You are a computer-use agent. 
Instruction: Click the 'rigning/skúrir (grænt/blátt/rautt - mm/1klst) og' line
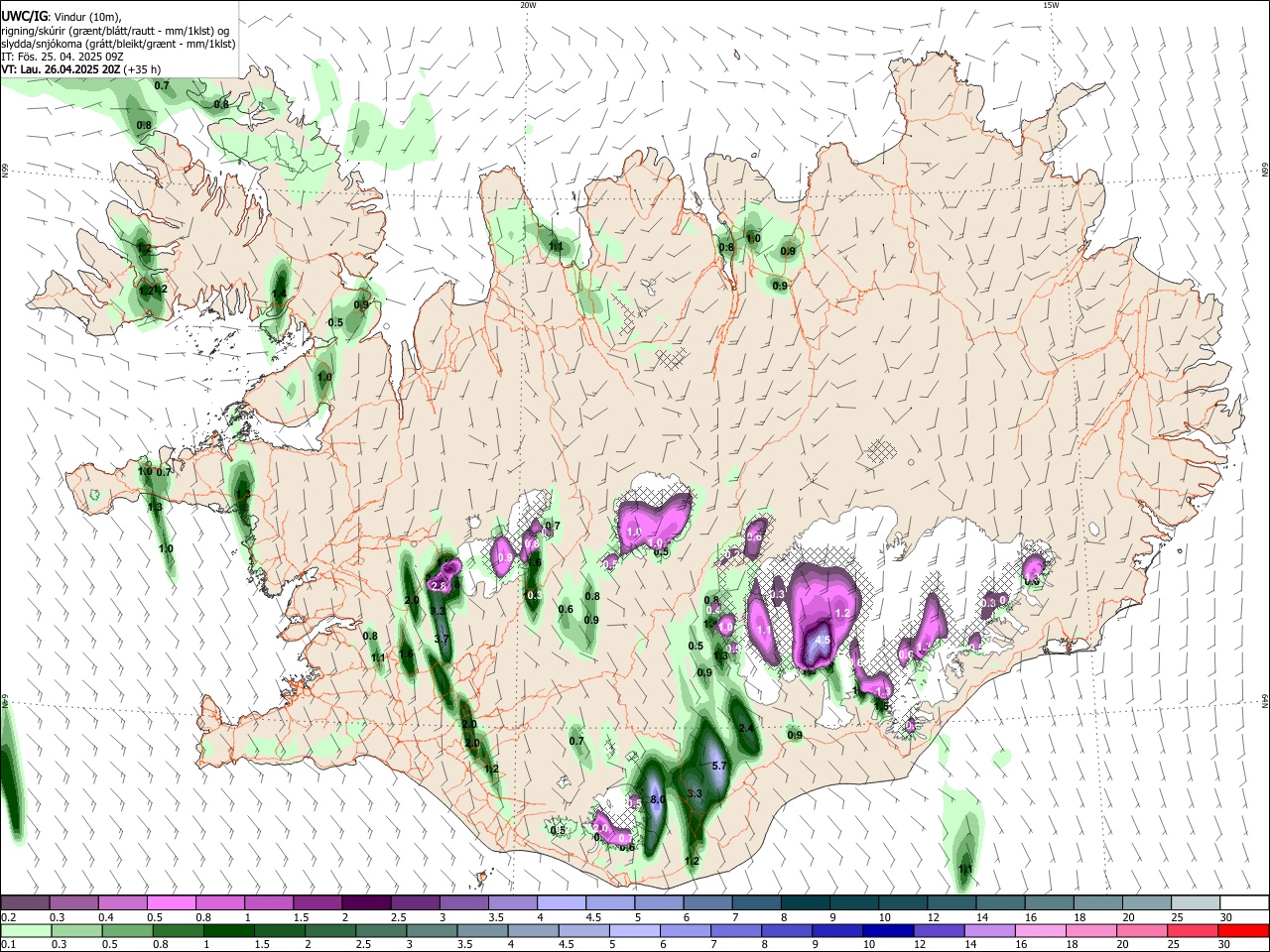(x=115, y=31)
